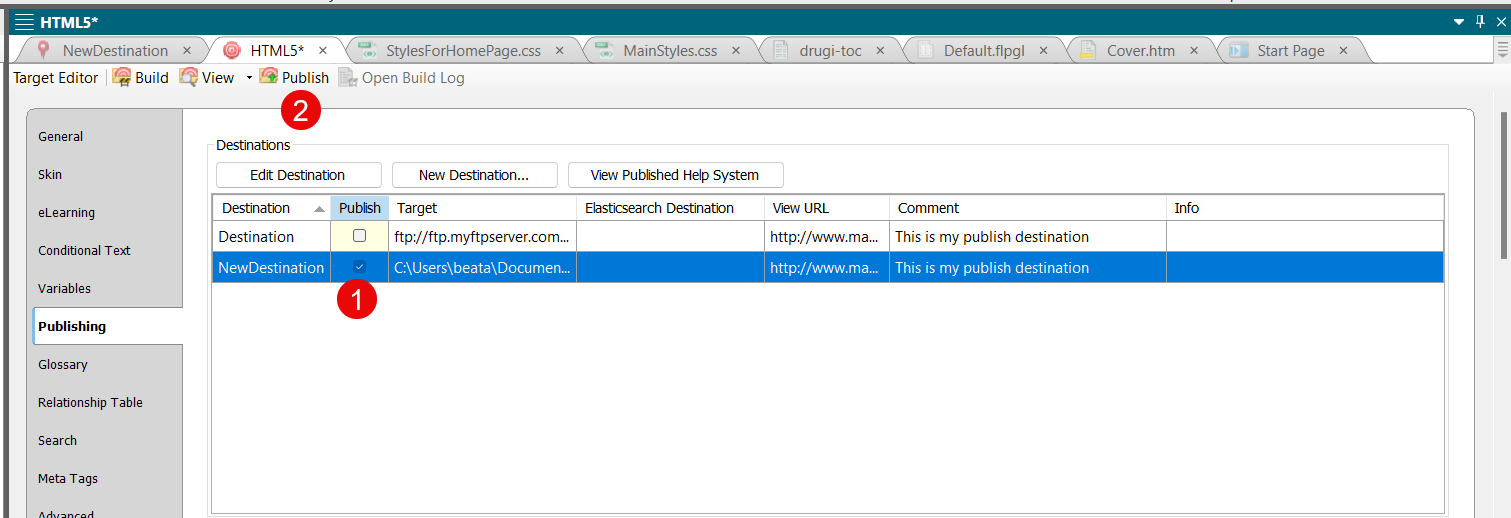Open the Meta Tags section

(x=105, y=479)
